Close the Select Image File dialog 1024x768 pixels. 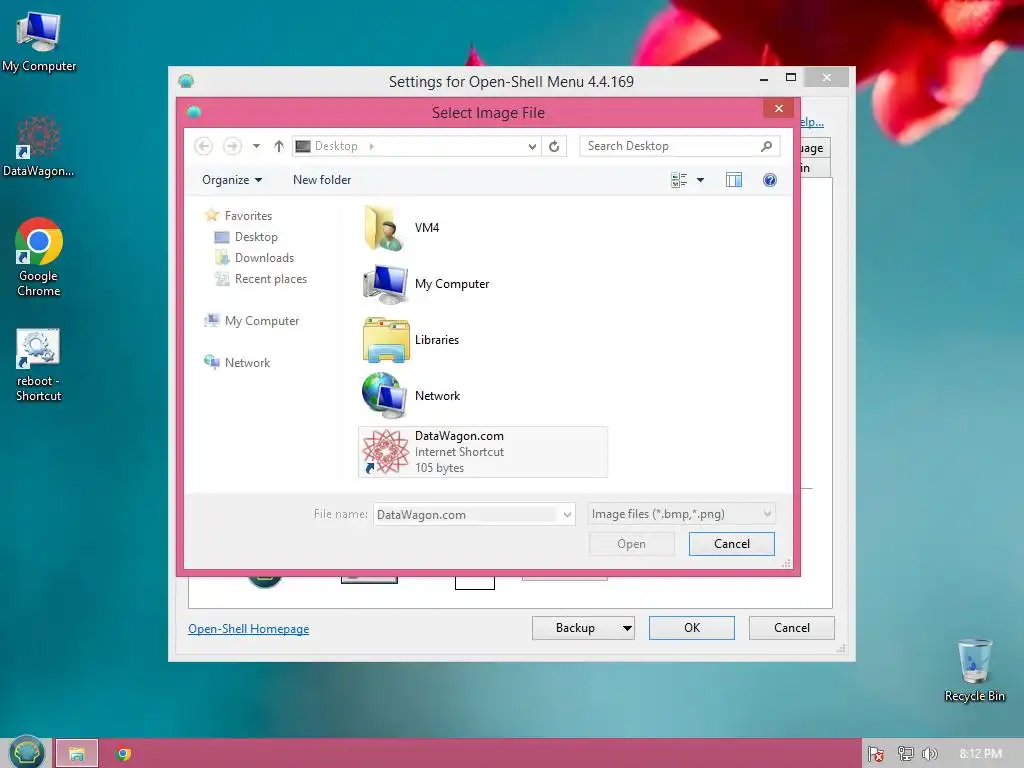[778, 108]
